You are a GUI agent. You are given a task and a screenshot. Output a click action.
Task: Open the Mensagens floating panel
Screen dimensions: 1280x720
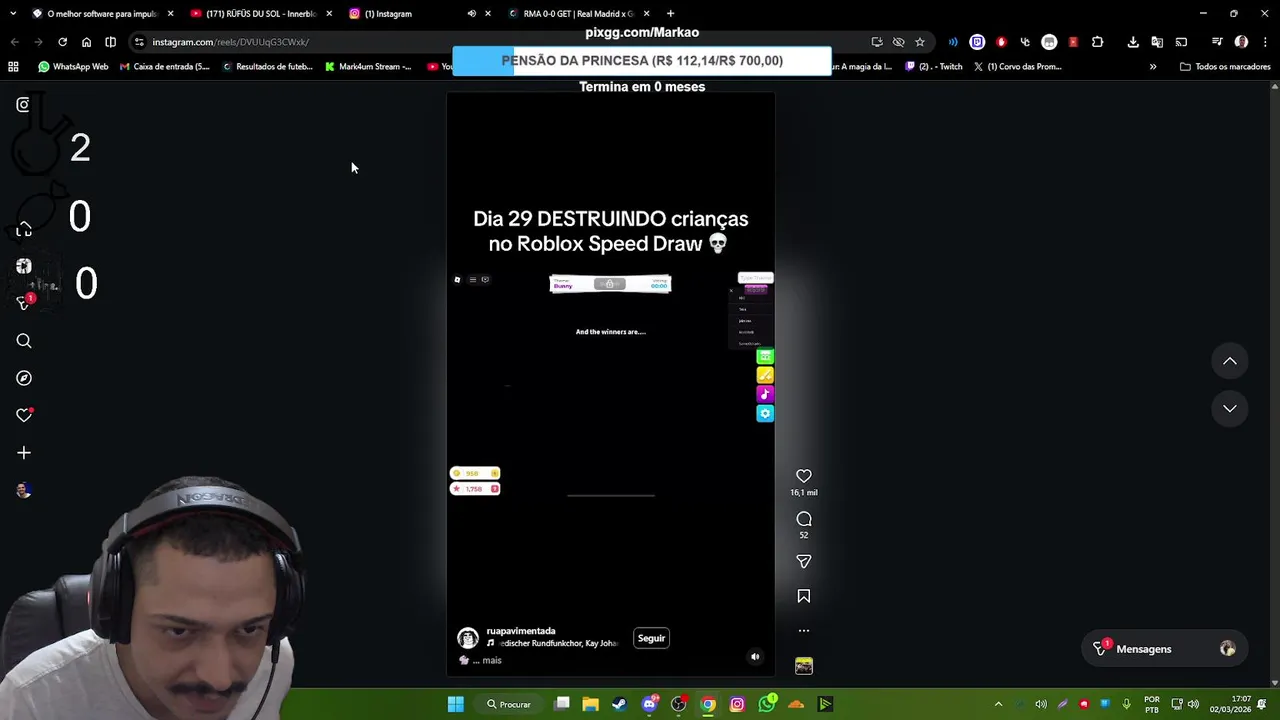pos(1165,649)
